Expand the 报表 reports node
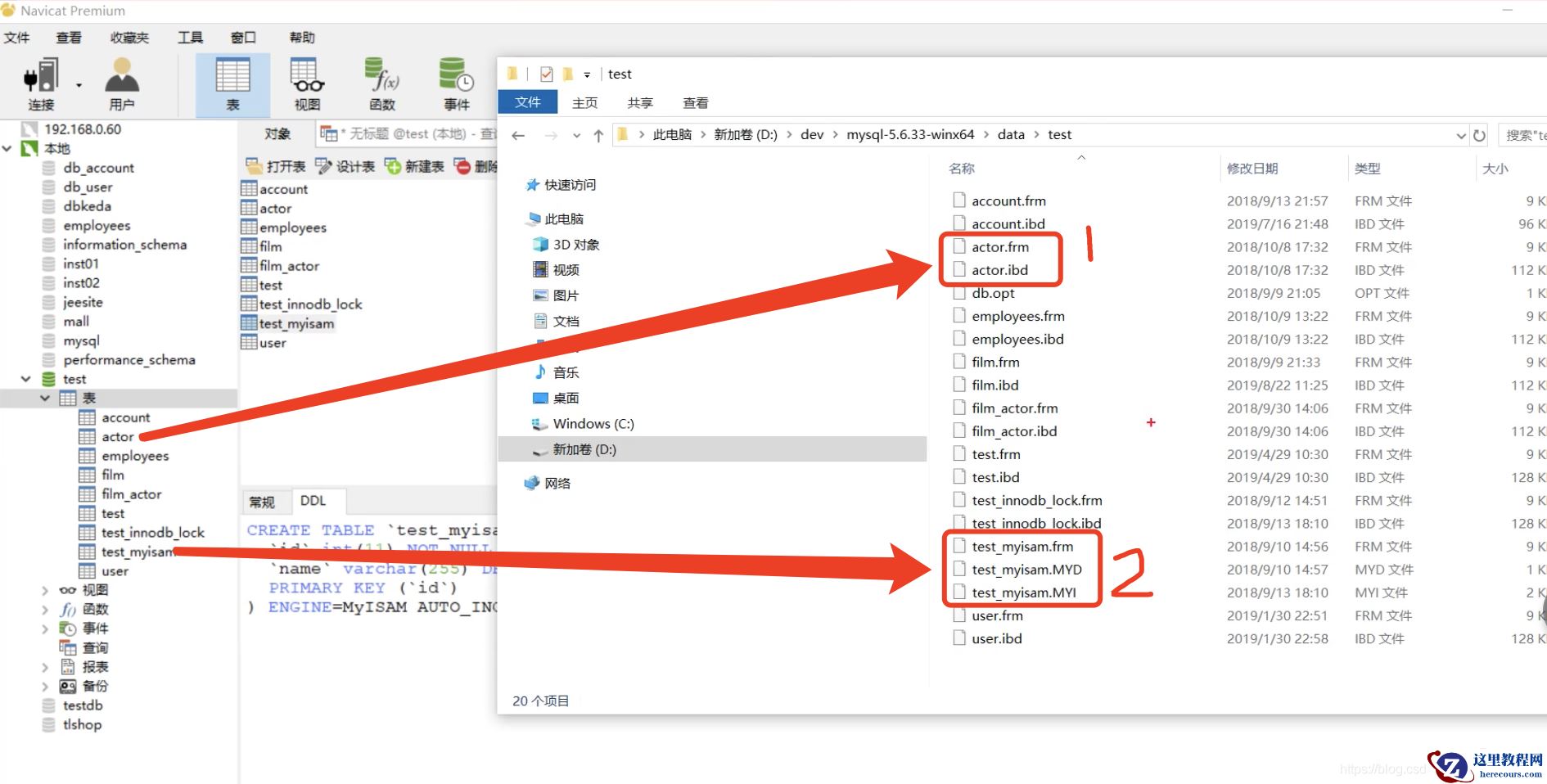This screenshot has height=784, width=1547. [45, 667]
